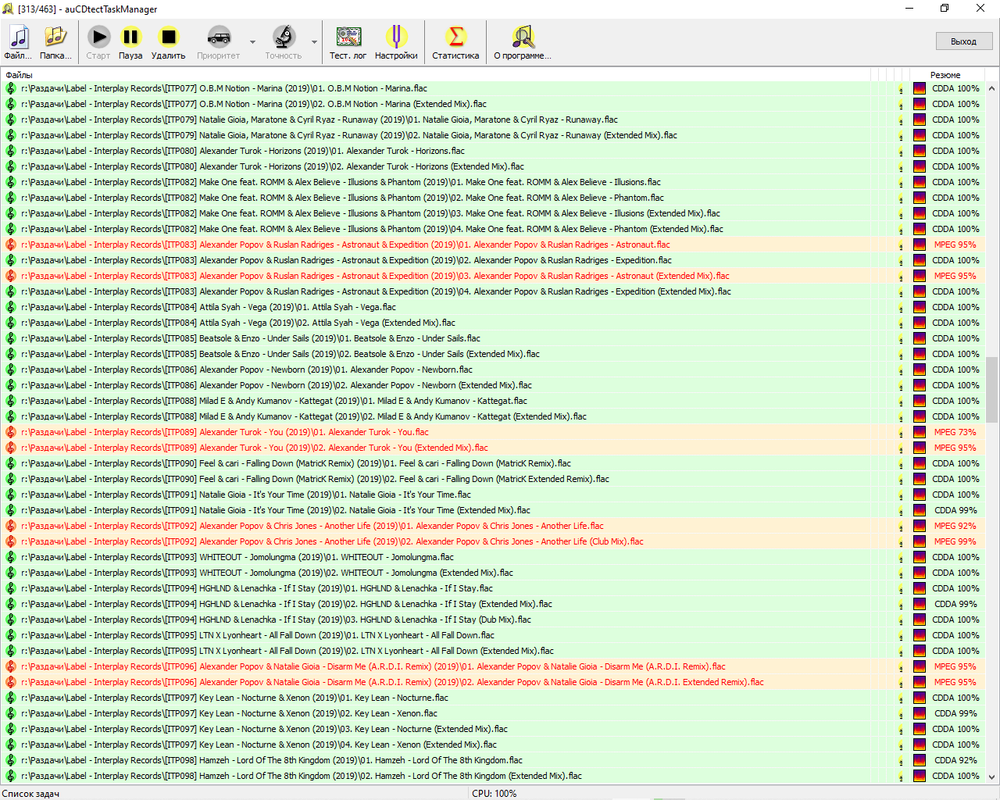Click MPEG 73% result value
This screenshot has height=800, width=1000.
(x=955, y=433)
